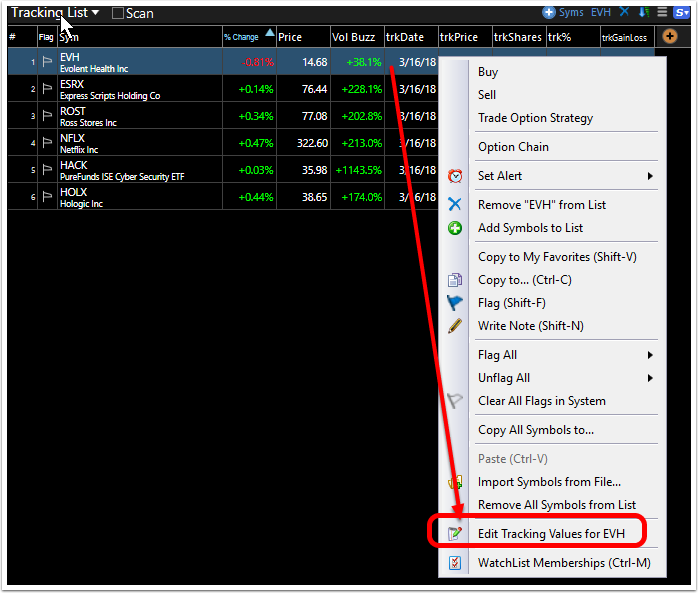Open Option Chain from the context menu
This screenshot has width=698, height=593.
[513, 147]
